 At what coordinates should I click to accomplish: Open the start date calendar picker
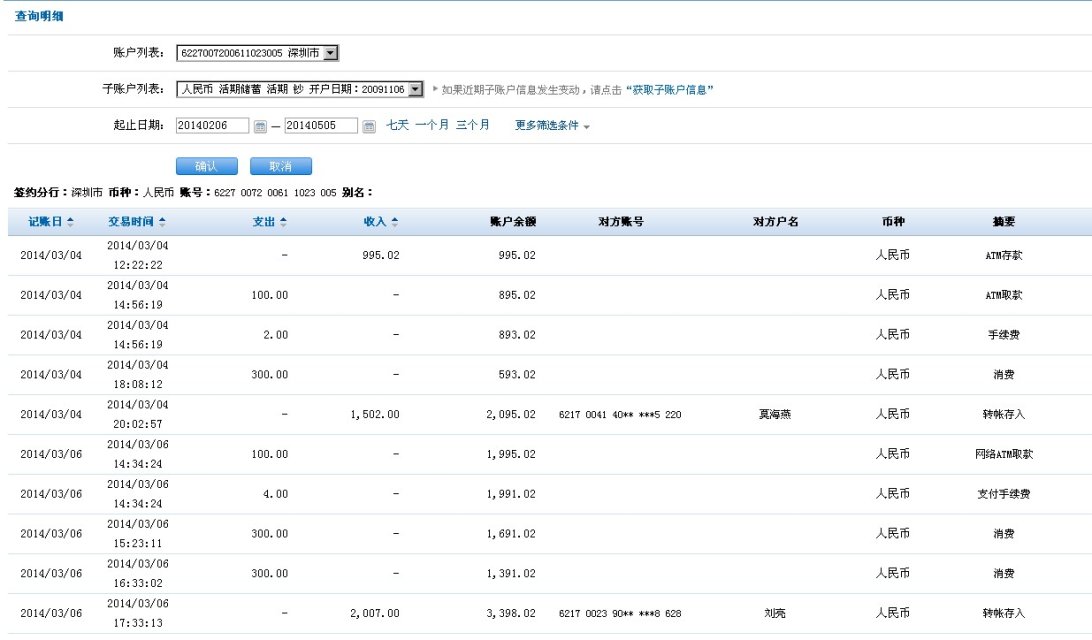(x=260, y=126)
